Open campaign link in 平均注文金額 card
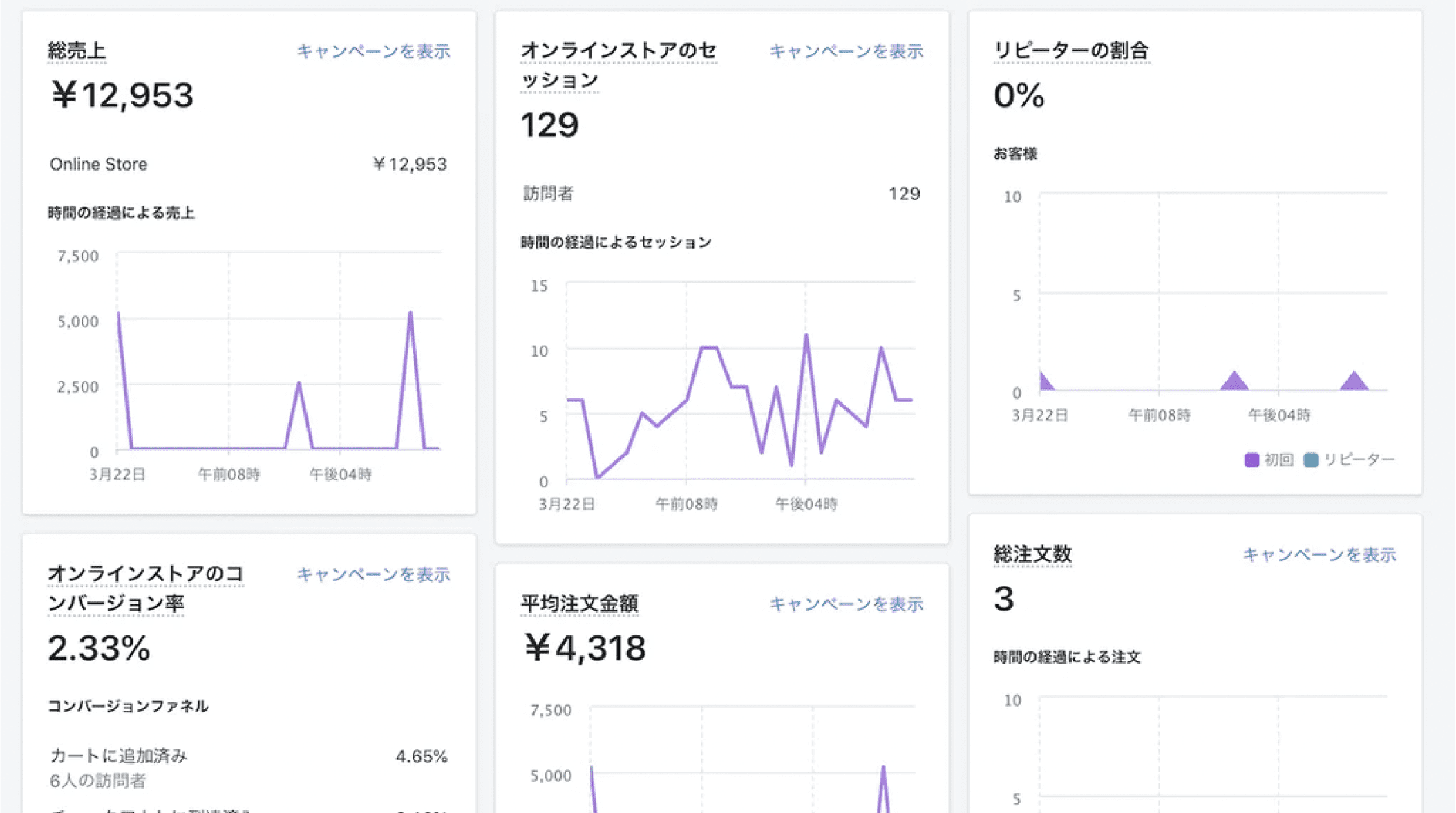 point(846,604)
